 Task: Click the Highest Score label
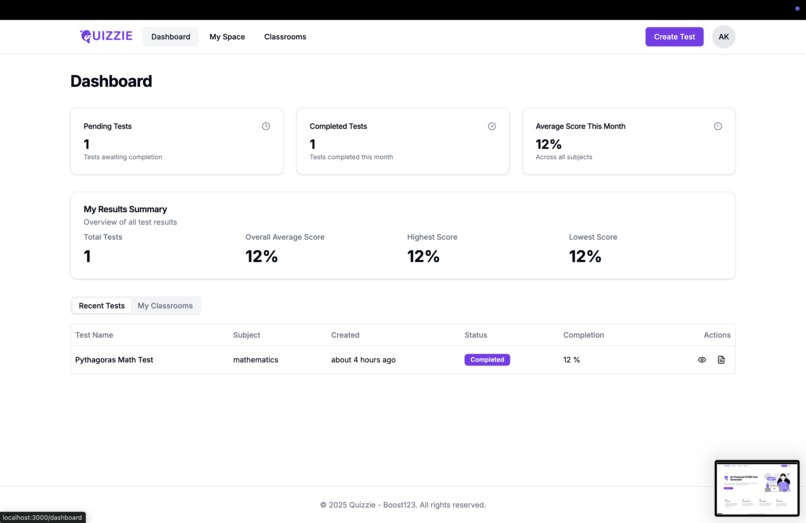coord(432,237)
